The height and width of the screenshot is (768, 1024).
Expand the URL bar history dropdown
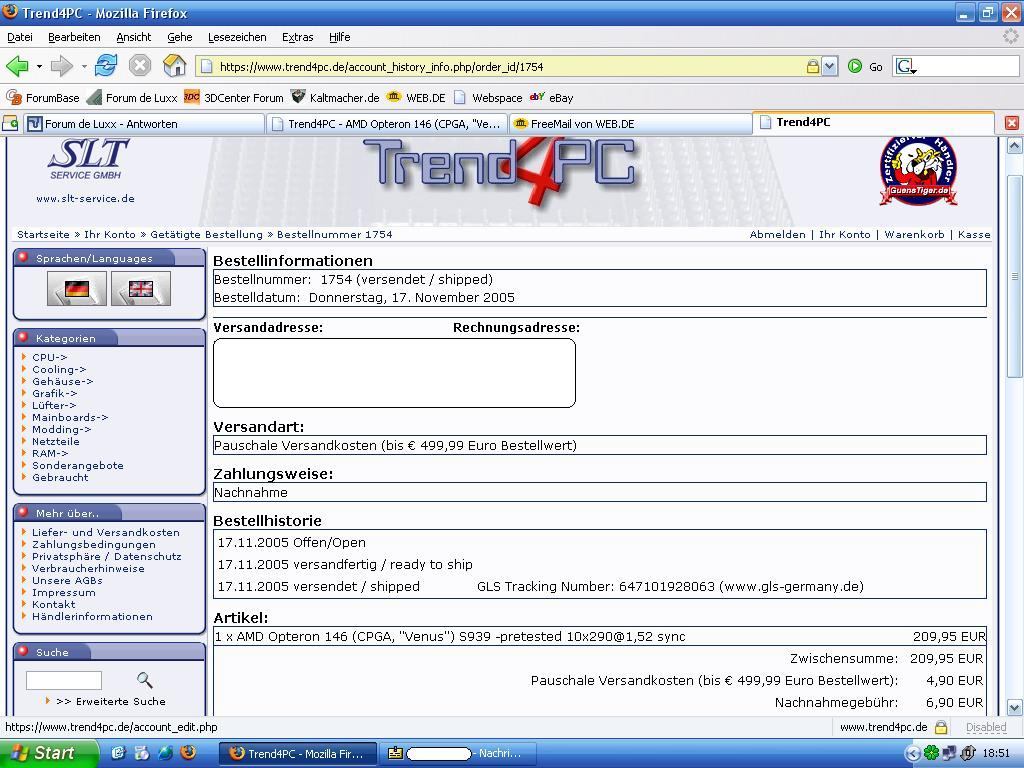(x=829, y=67)
